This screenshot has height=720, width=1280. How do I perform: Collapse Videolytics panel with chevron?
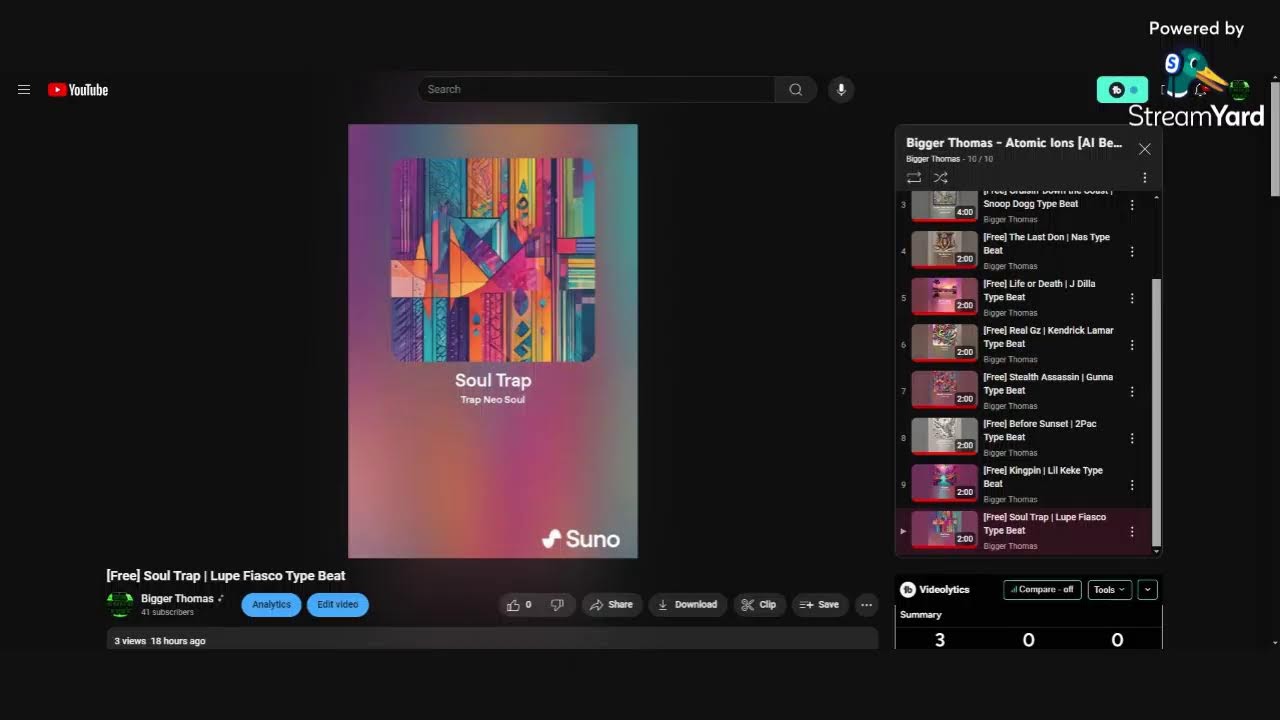click(1147, 589)
